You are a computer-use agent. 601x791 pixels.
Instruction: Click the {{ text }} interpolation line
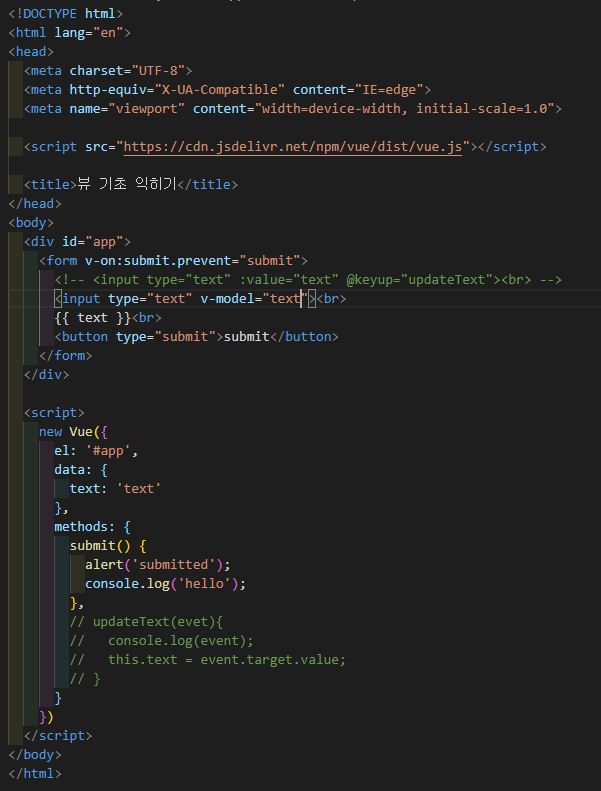pos(108,318)
